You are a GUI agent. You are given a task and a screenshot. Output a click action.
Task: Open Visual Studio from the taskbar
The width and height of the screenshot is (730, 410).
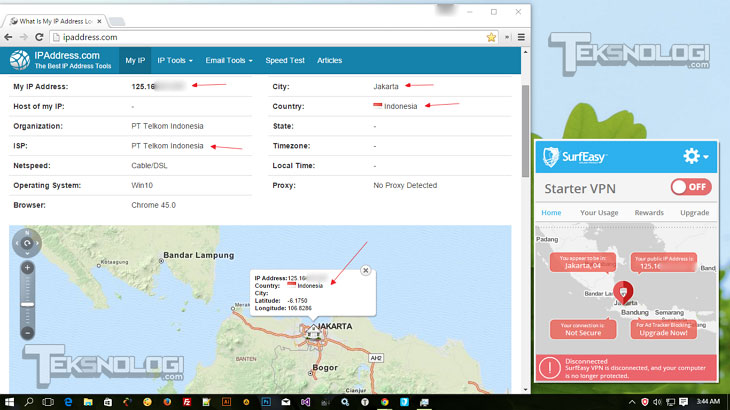(x=305, y=402)
